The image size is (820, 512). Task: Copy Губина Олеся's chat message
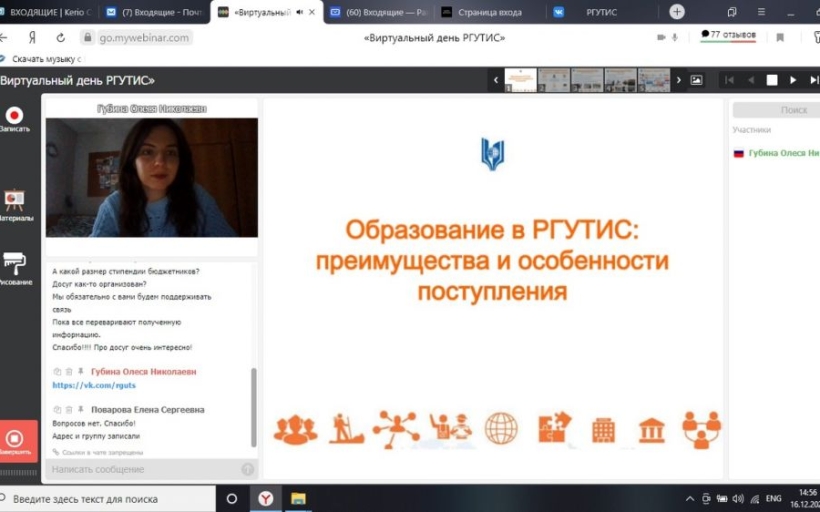57,371
